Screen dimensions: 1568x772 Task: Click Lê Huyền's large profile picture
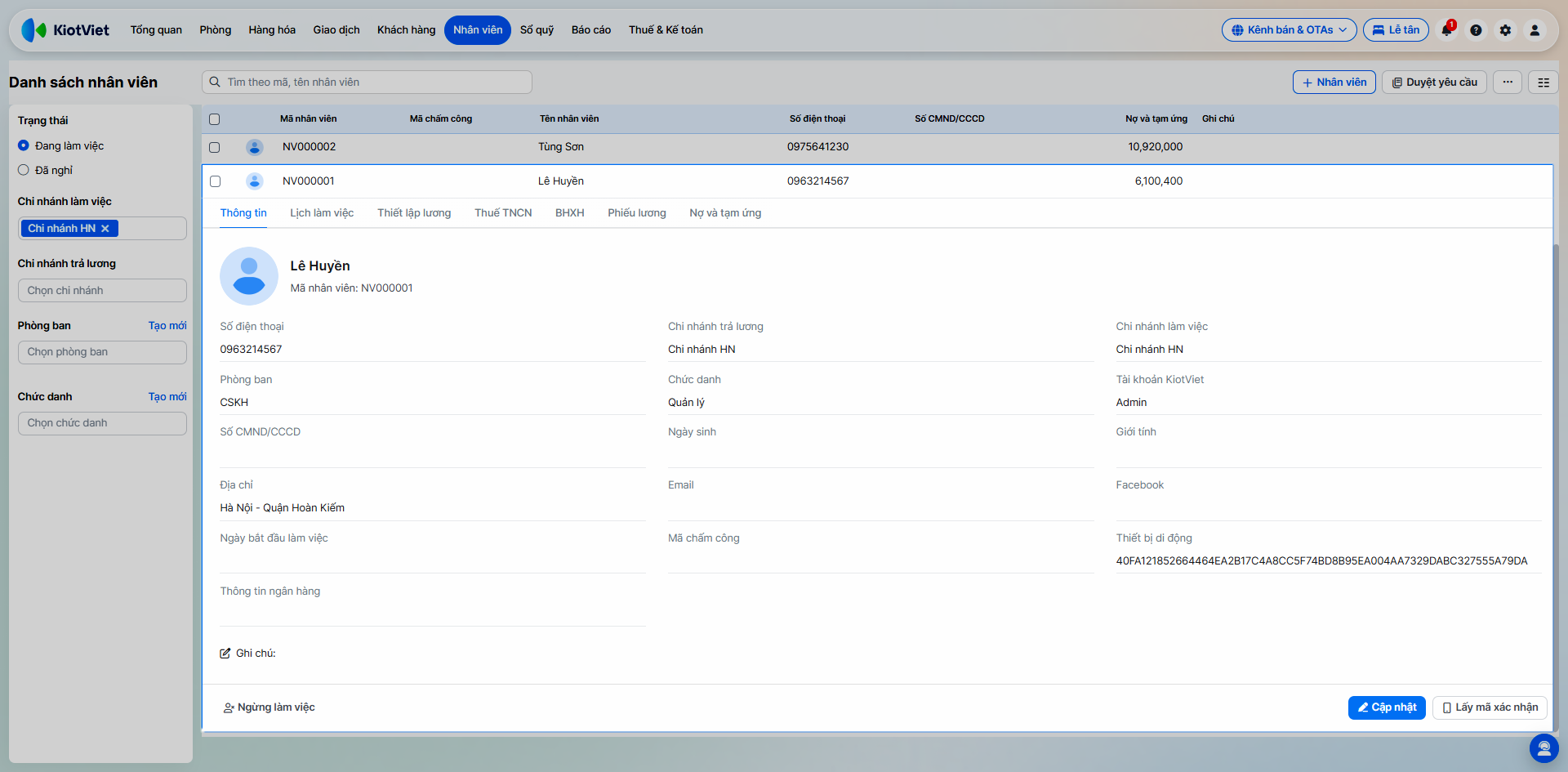[249, 276]
